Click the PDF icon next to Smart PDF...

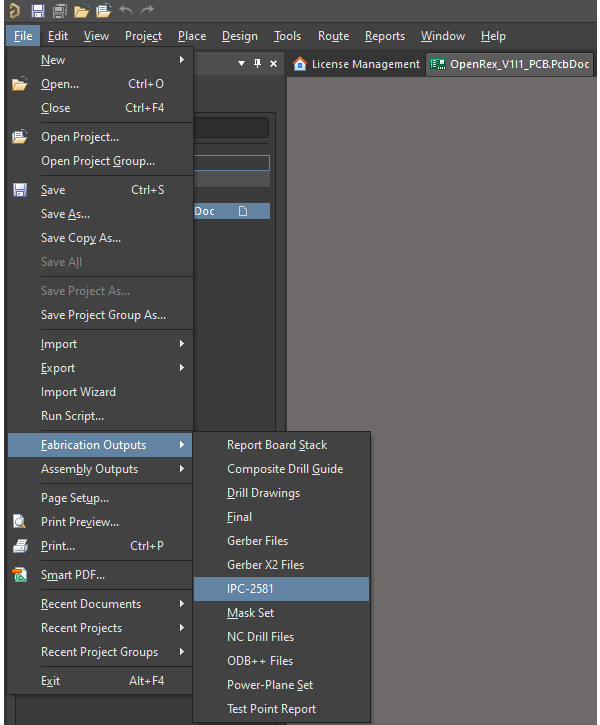click(x=19, y=575)
